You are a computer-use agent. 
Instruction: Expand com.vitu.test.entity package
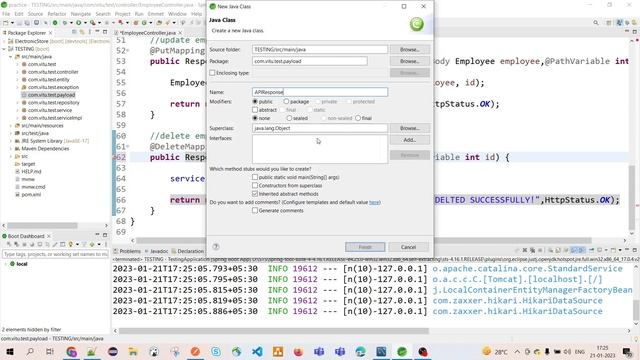point(18,80)
